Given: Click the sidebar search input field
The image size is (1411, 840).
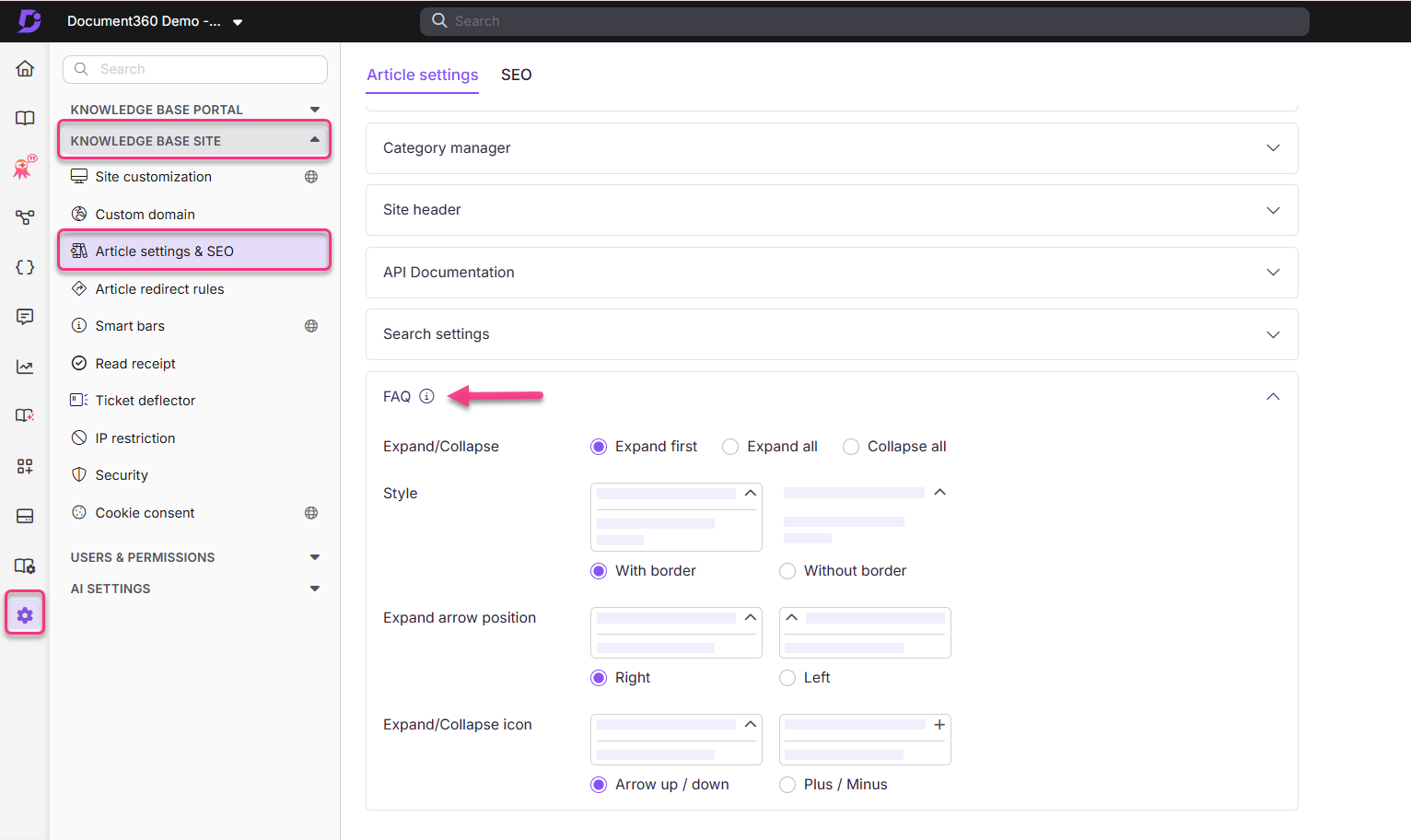Looking at the screenshot, I should (194, 69).
